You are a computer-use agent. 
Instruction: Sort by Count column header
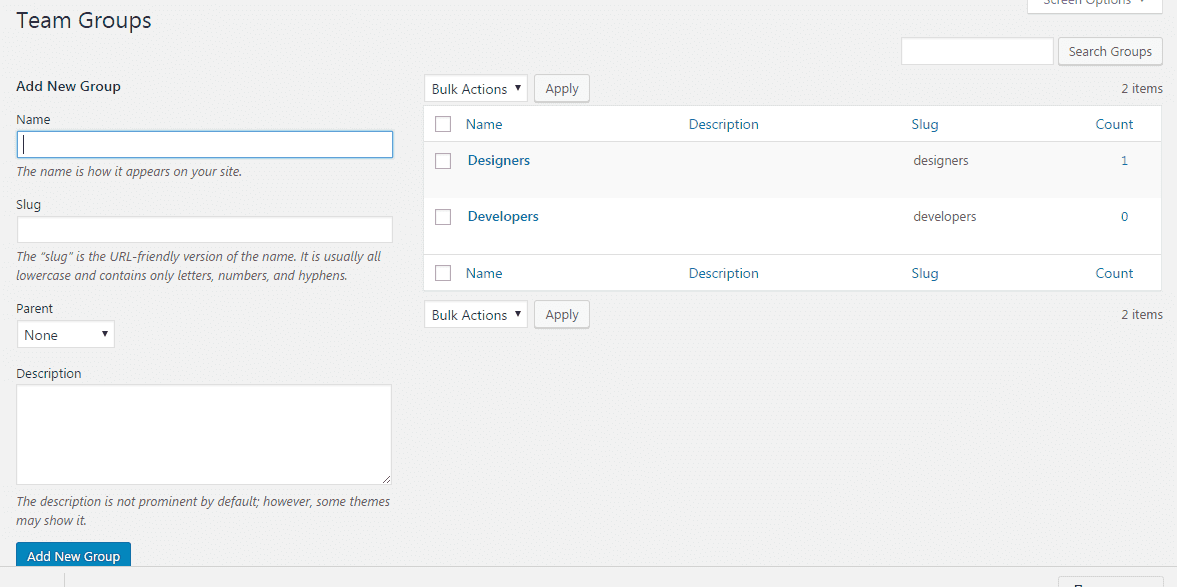pos(1114,125)
